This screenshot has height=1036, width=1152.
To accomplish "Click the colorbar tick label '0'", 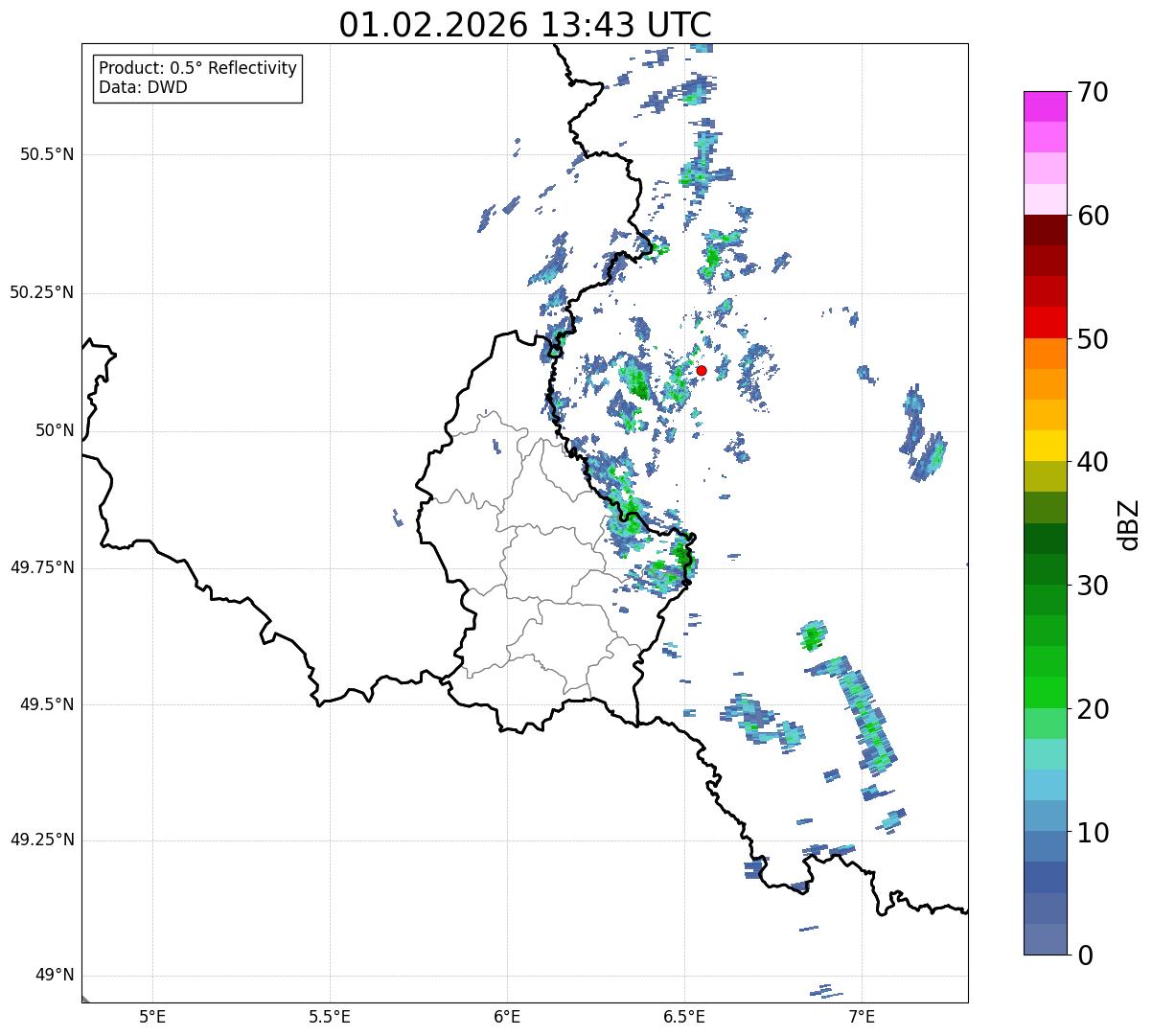I will (x=1085, y=955).
